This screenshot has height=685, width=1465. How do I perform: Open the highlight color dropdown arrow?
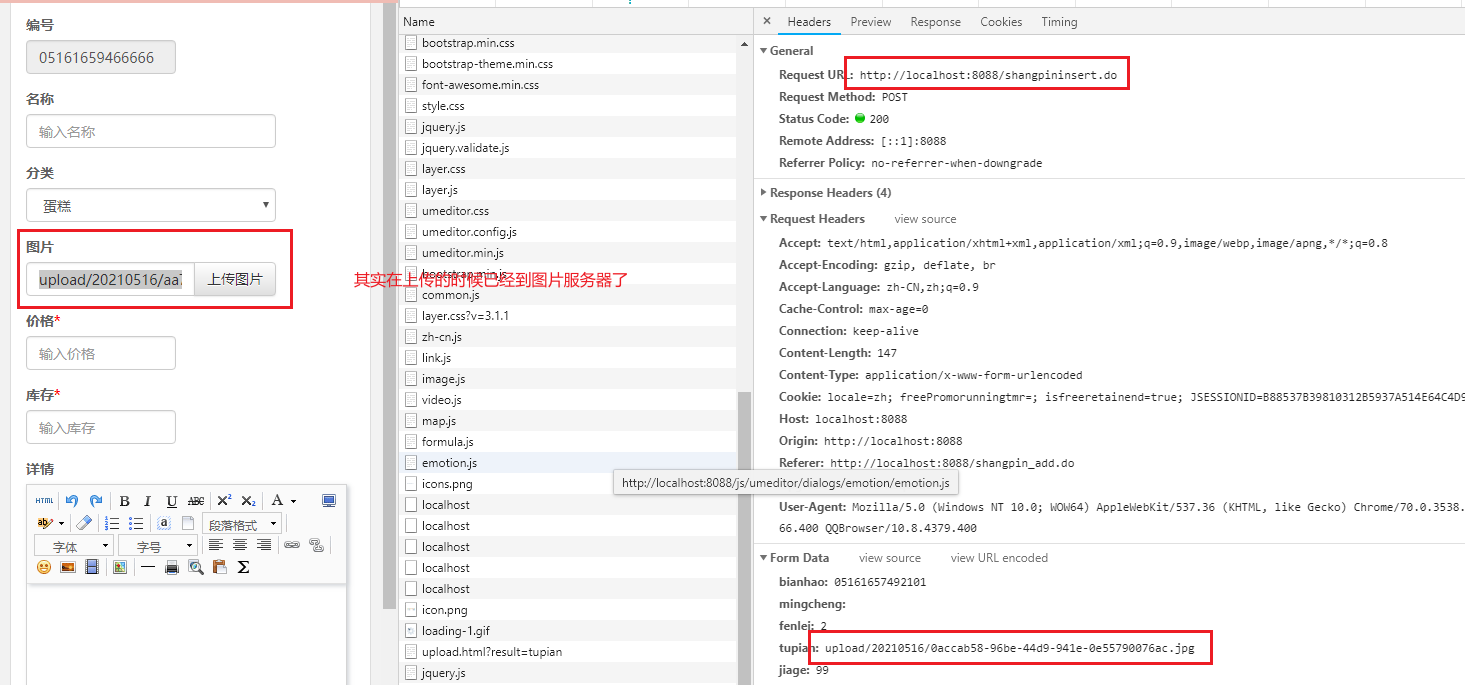(61, 523)
